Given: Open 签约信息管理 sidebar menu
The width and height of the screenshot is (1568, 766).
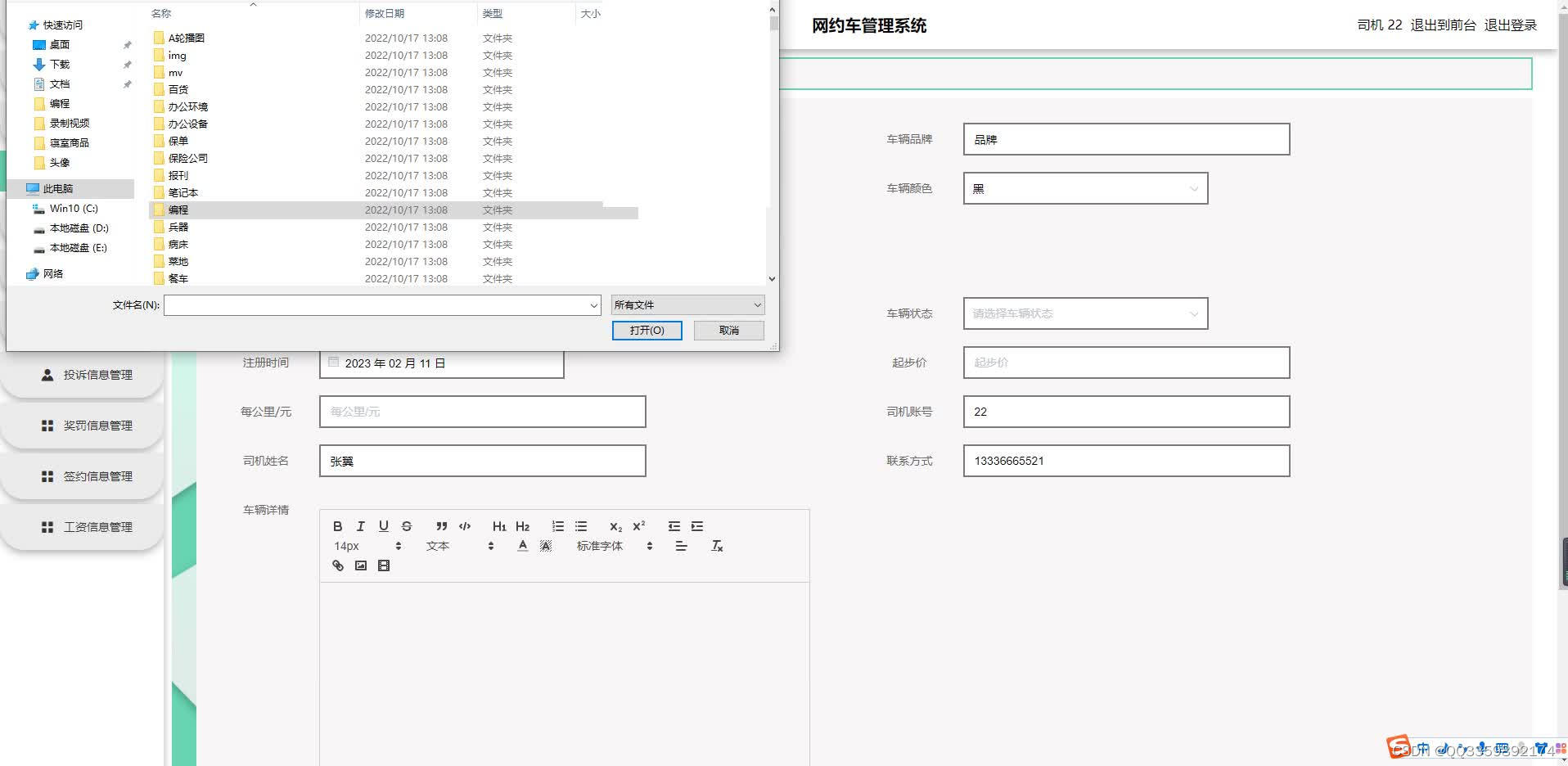Looking at the screenshot, I should coord(82,476).
